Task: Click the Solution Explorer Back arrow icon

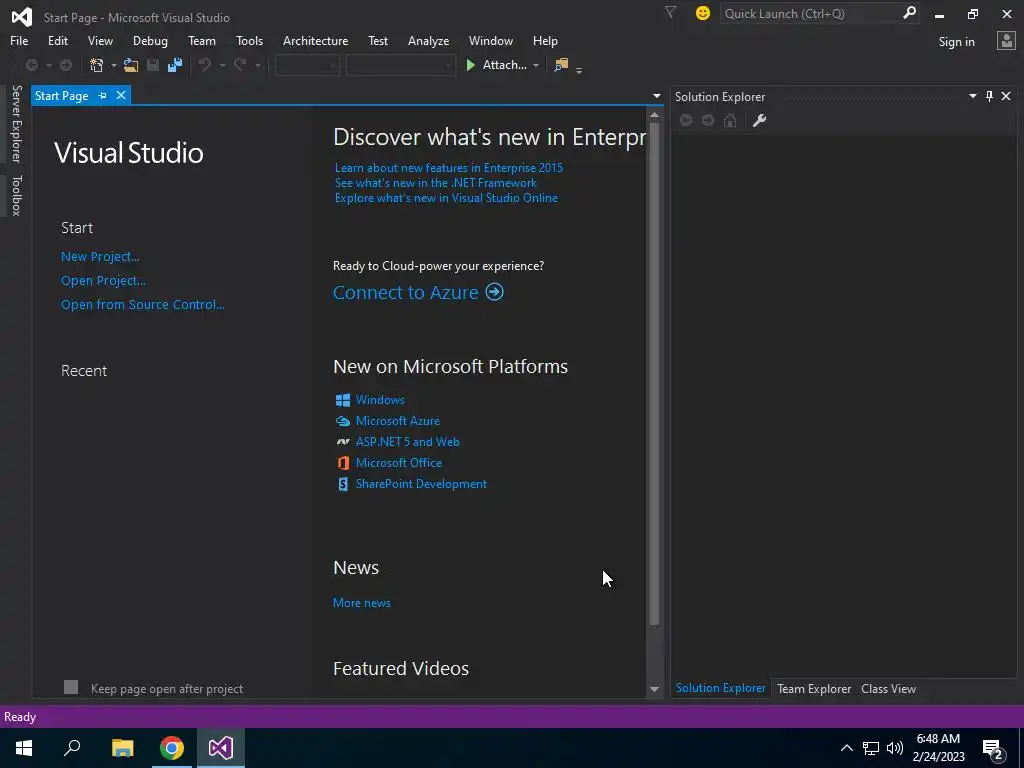Action: (686, 120)
